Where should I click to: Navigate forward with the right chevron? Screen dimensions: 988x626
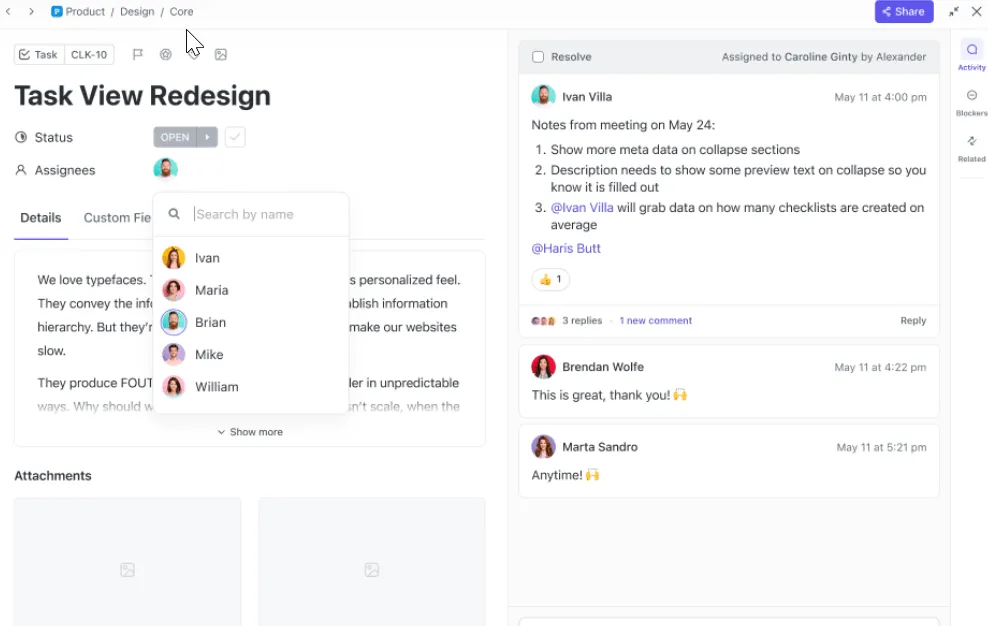(31, 11)
